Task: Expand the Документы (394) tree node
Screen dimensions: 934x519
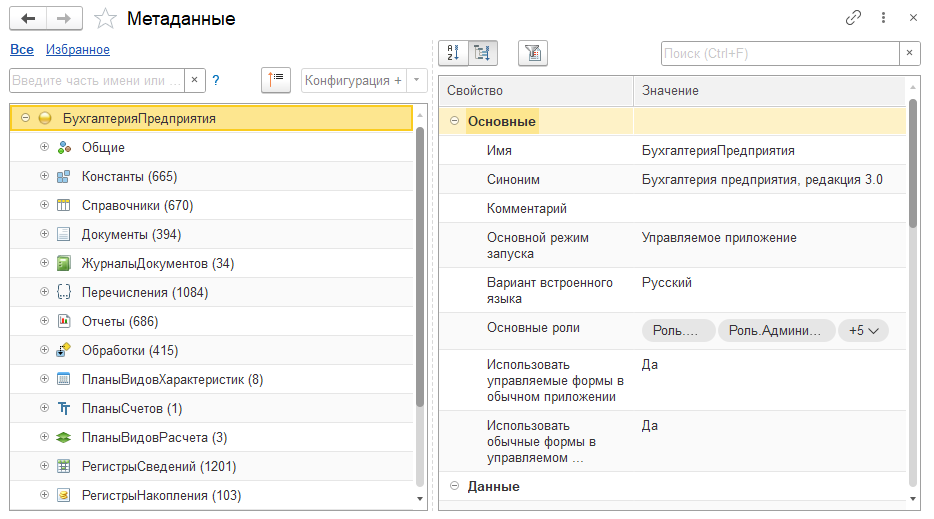Action: [44, 234]
